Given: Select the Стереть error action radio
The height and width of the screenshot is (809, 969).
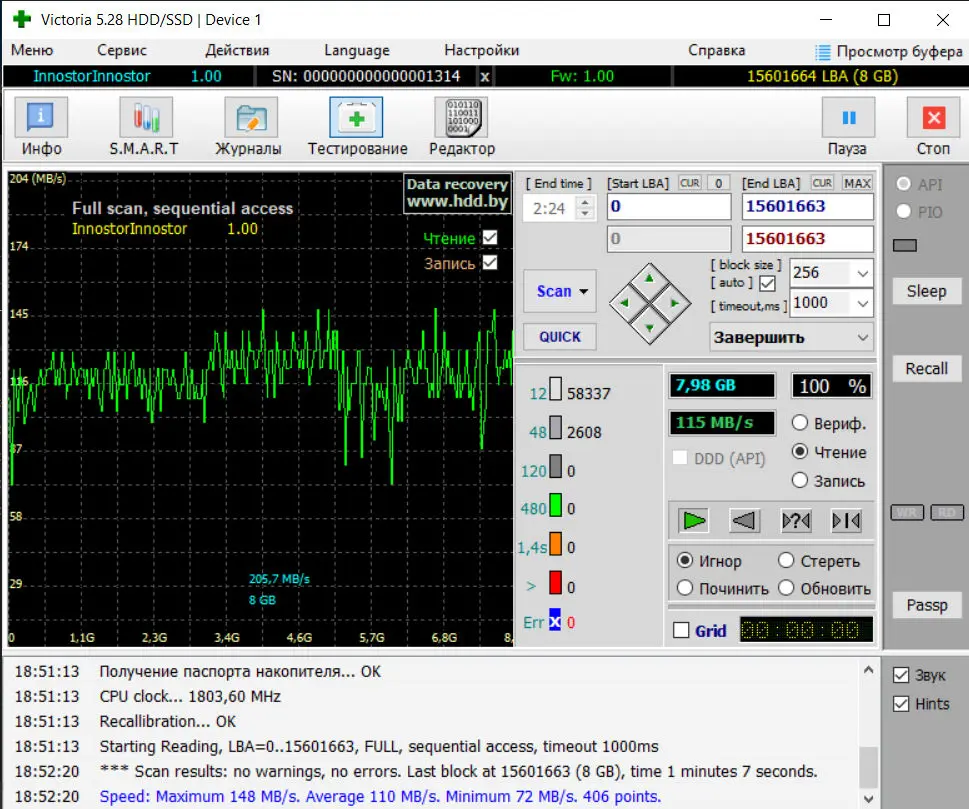Looking at the screenshot, I should [x=786, y=561].
